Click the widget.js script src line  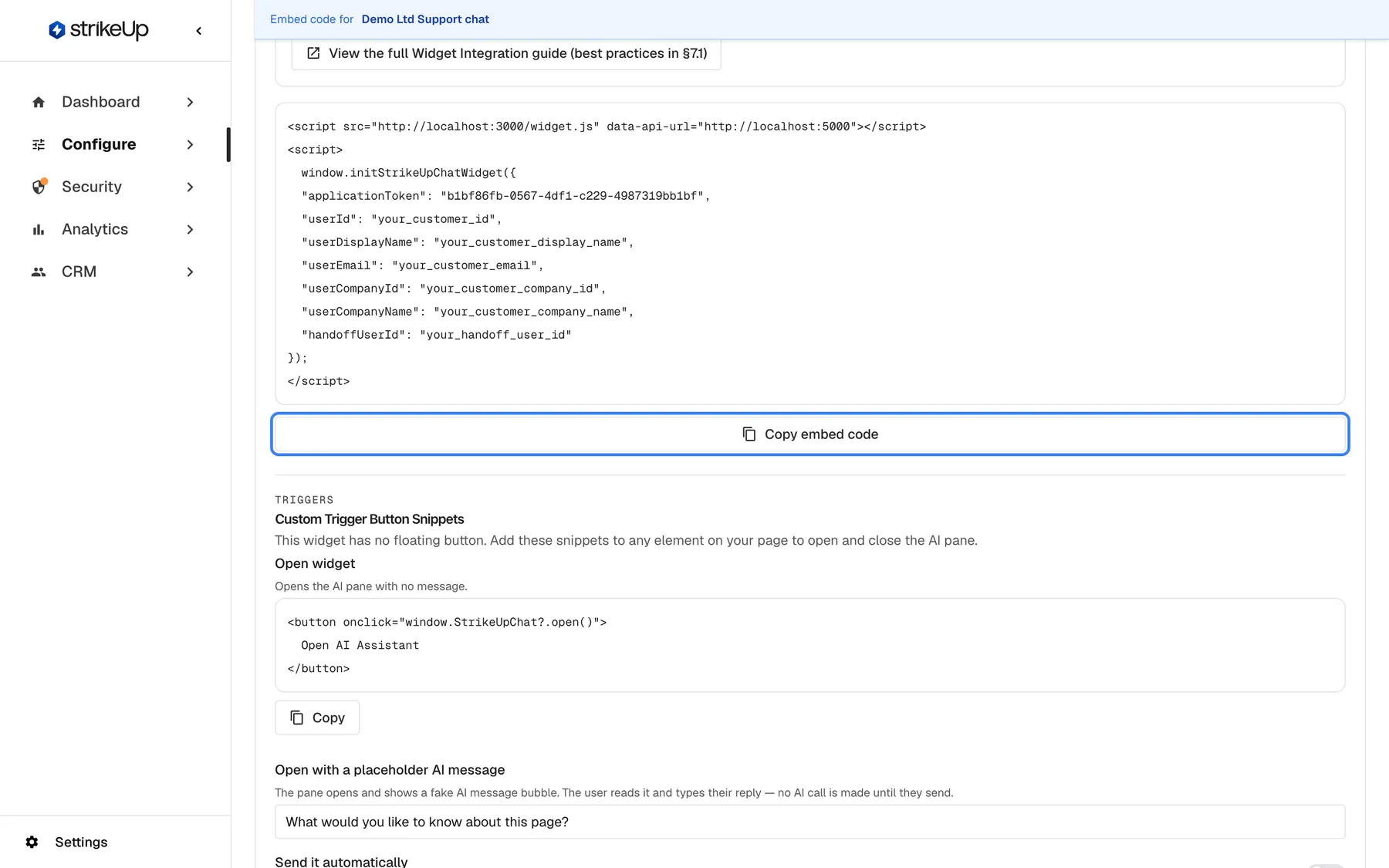coord(607,127)
